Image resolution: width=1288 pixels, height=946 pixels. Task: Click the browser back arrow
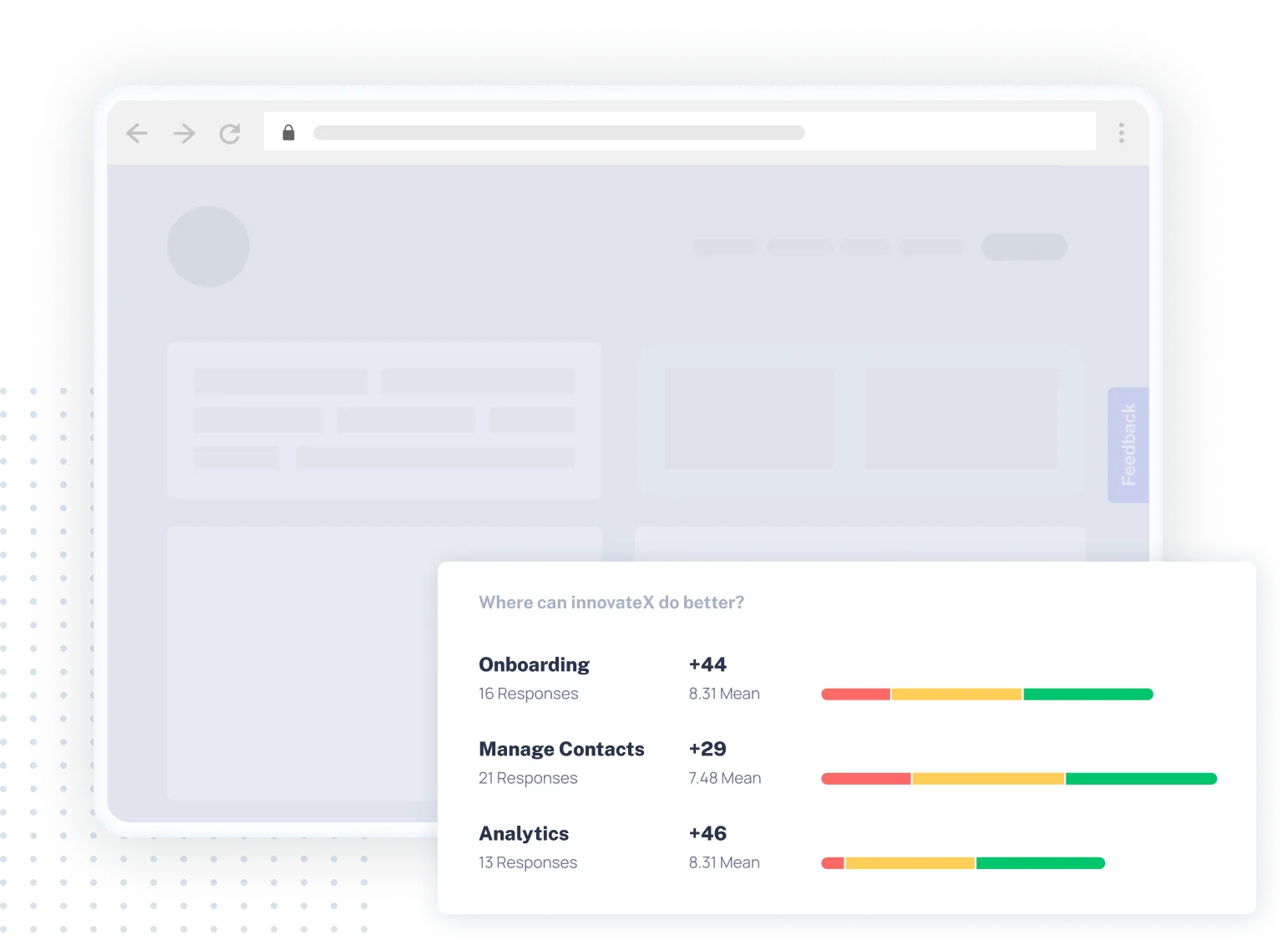(x=137, y=133)
